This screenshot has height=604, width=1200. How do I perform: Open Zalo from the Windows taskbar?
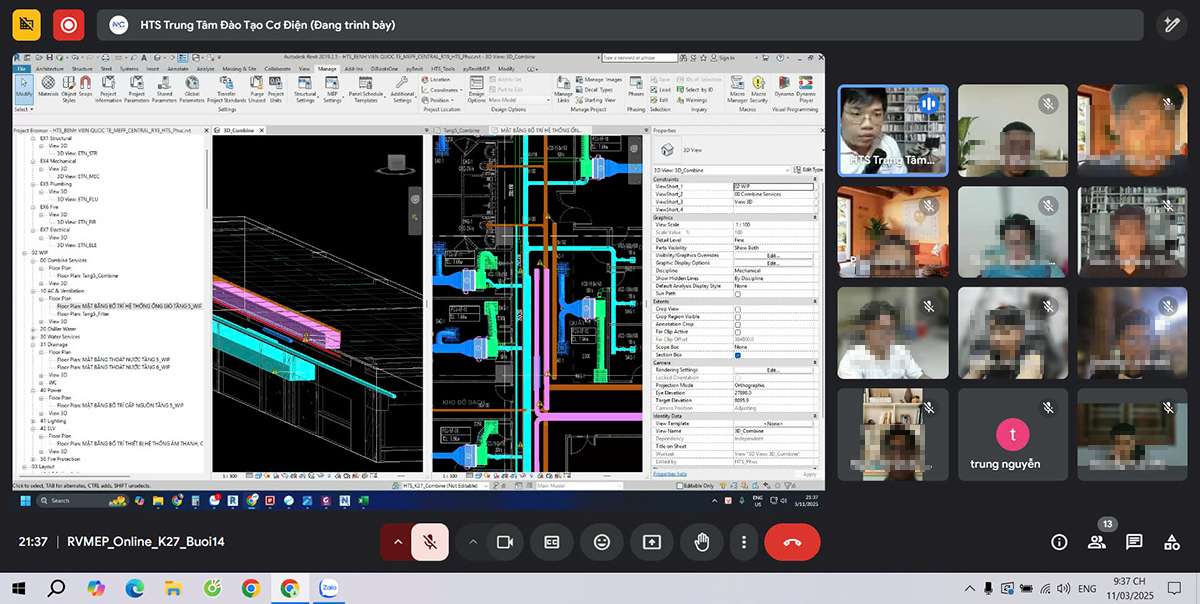[327, 588]
